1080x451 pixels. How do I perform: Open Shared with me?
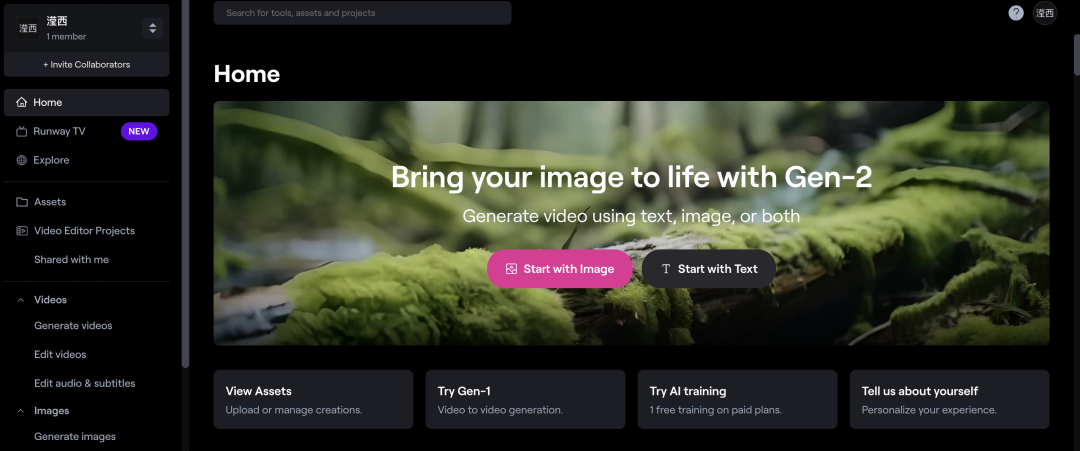pyautogui.click(x=72, y=260)
